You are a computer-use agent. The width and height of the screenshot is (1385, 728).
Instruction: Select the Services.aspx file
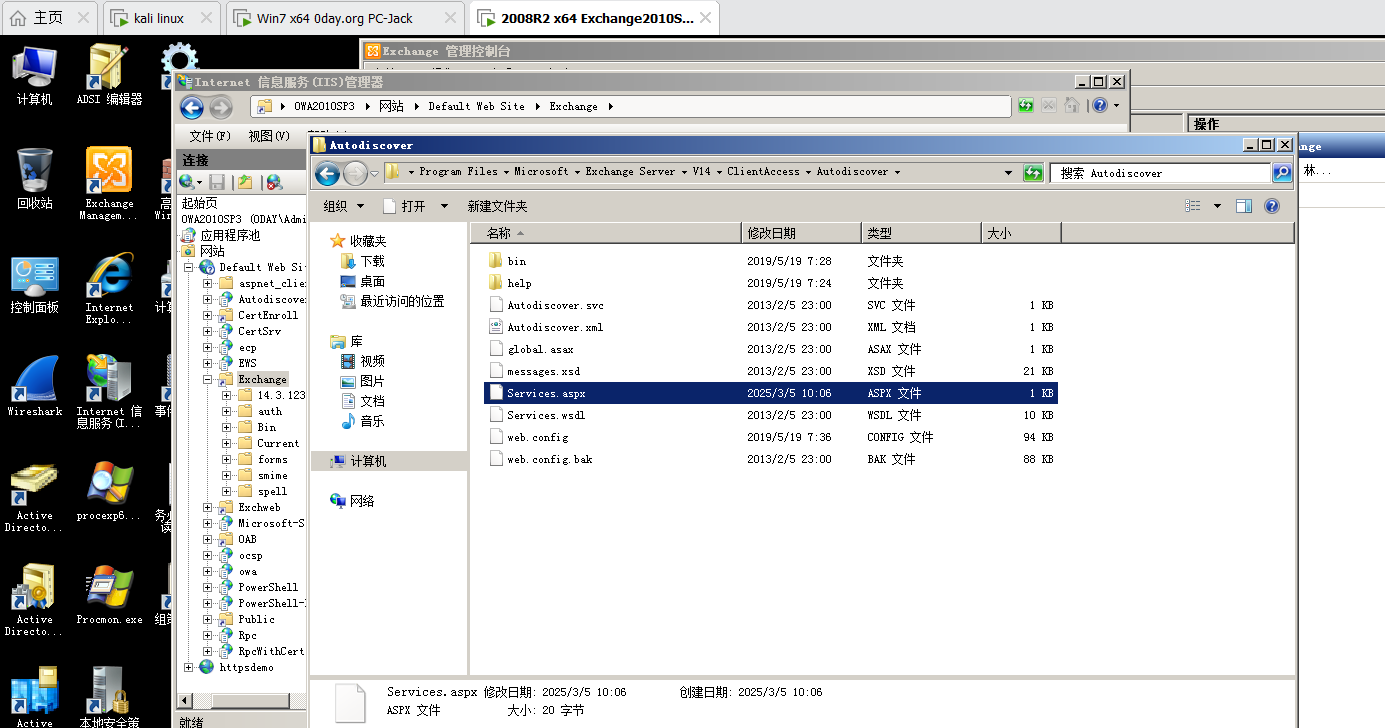point(770,393)
